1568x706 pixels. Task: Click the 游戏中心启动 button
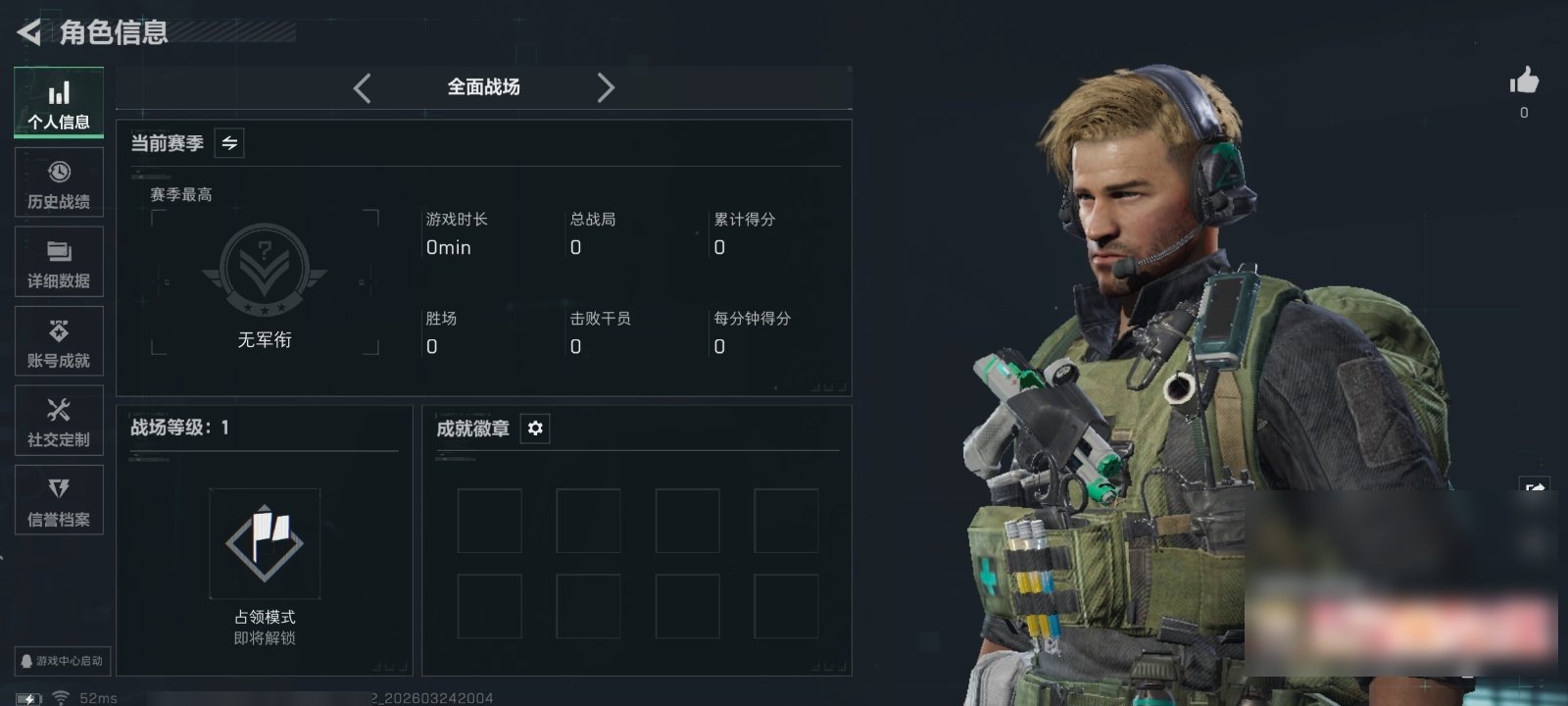[x=61, y=661]
